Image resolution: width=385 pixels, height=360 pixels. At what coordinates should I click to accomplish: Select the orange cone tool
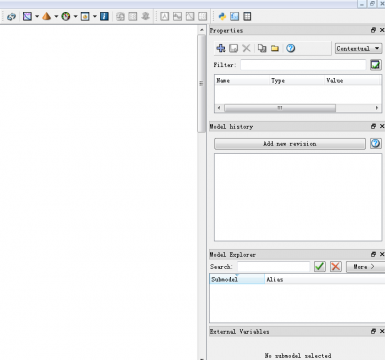click(x=47, y=16)
